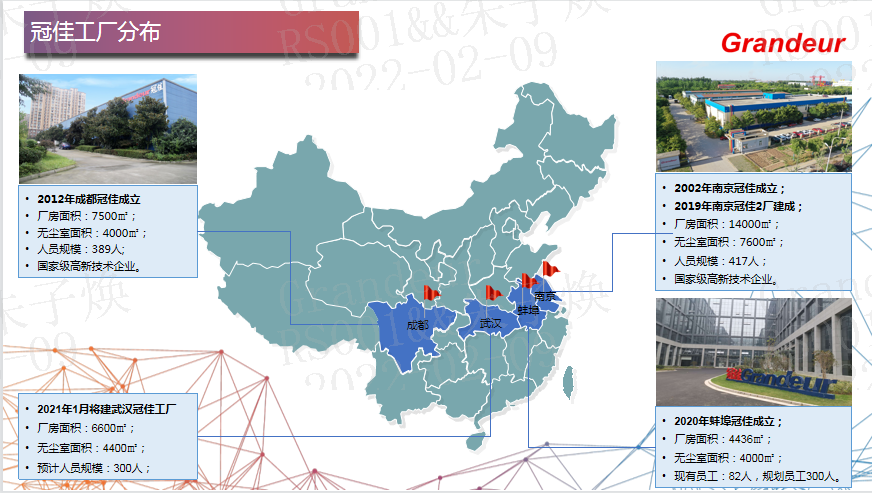This screenshot has height=493, width=872.
Task: Click Taiwan island on the China map
Action: coord(568,383)
